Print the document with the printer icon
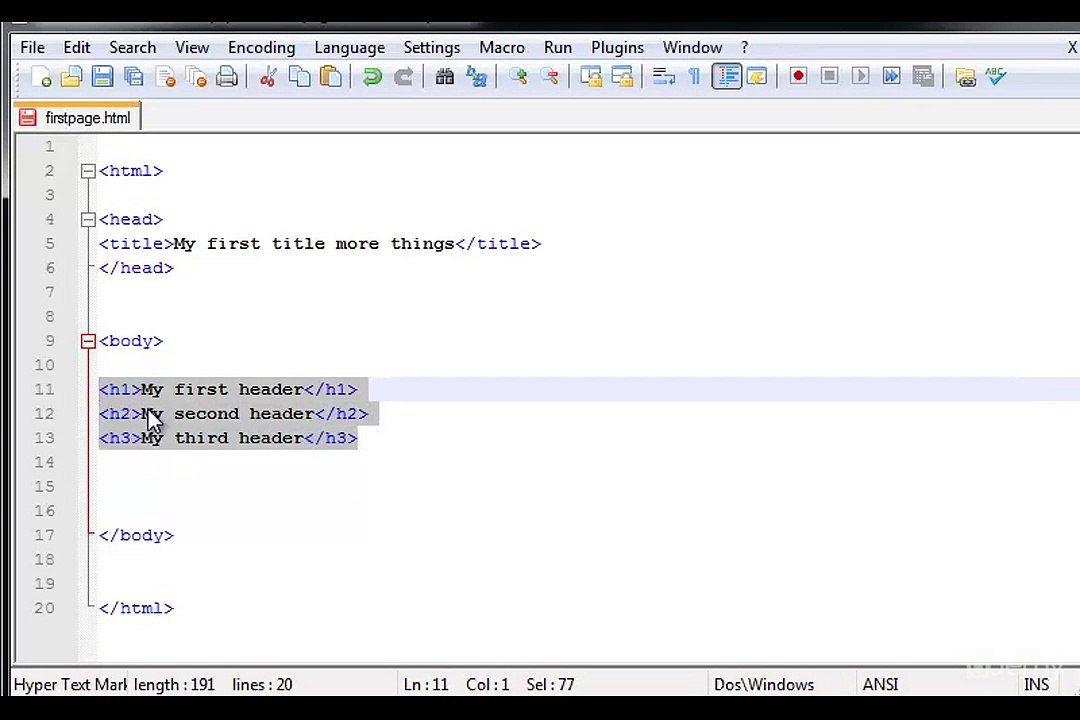This screenshot has width=1080, height=720. (x=227, y=76)
